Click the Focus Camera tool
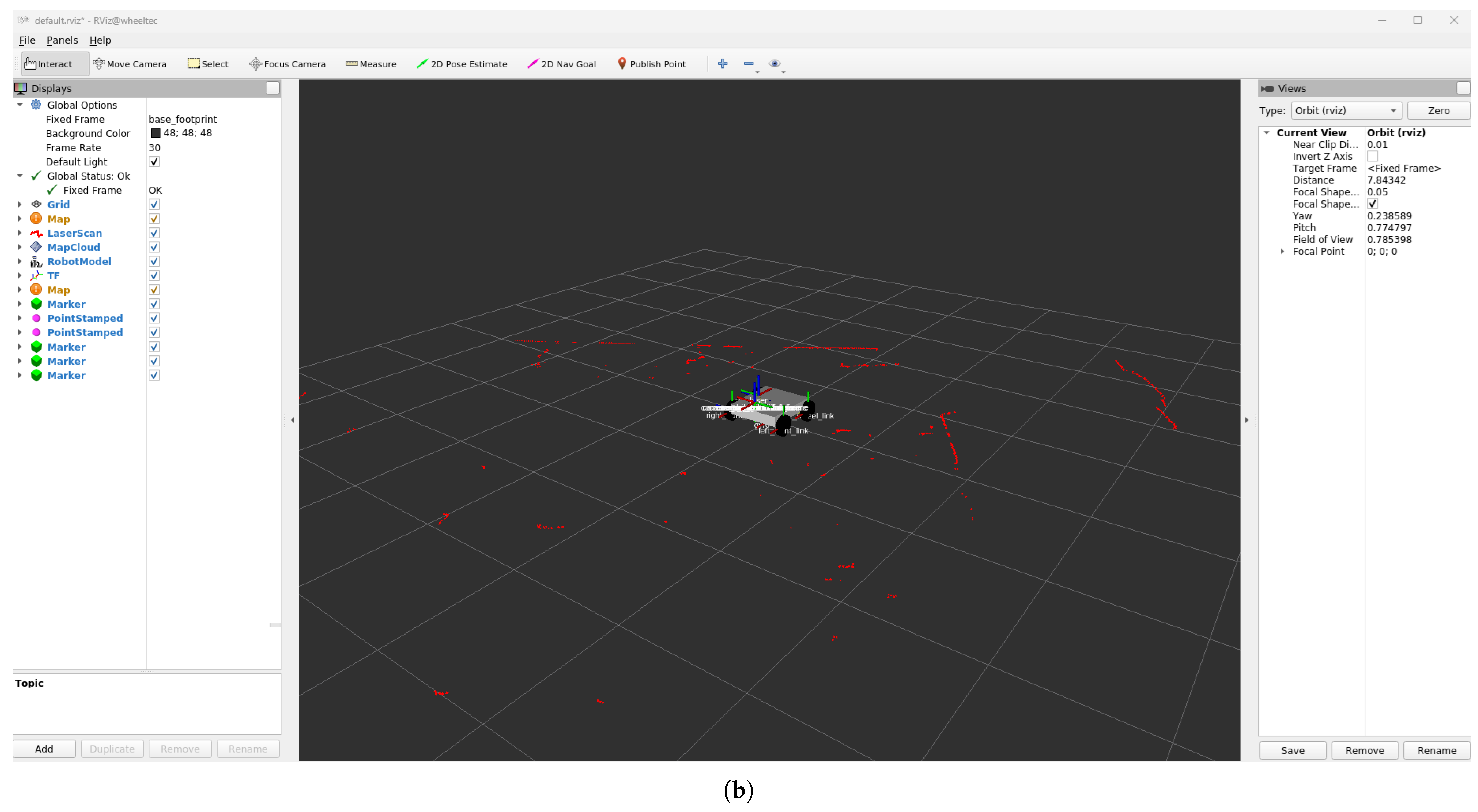The height and width of the screenshot is (812, 1478). pyautogui.click(x=287, y=64)
